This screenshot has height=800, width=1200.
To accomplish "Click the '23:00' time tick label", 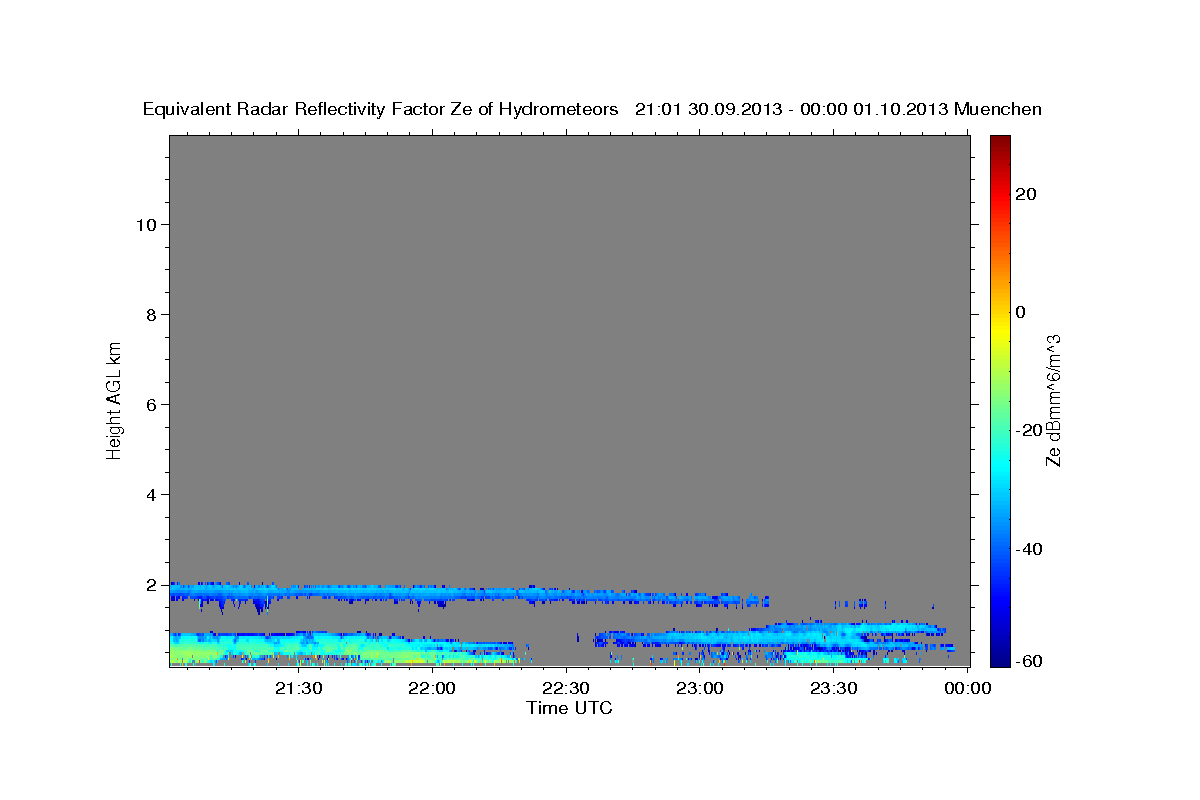I will point(699,688).
